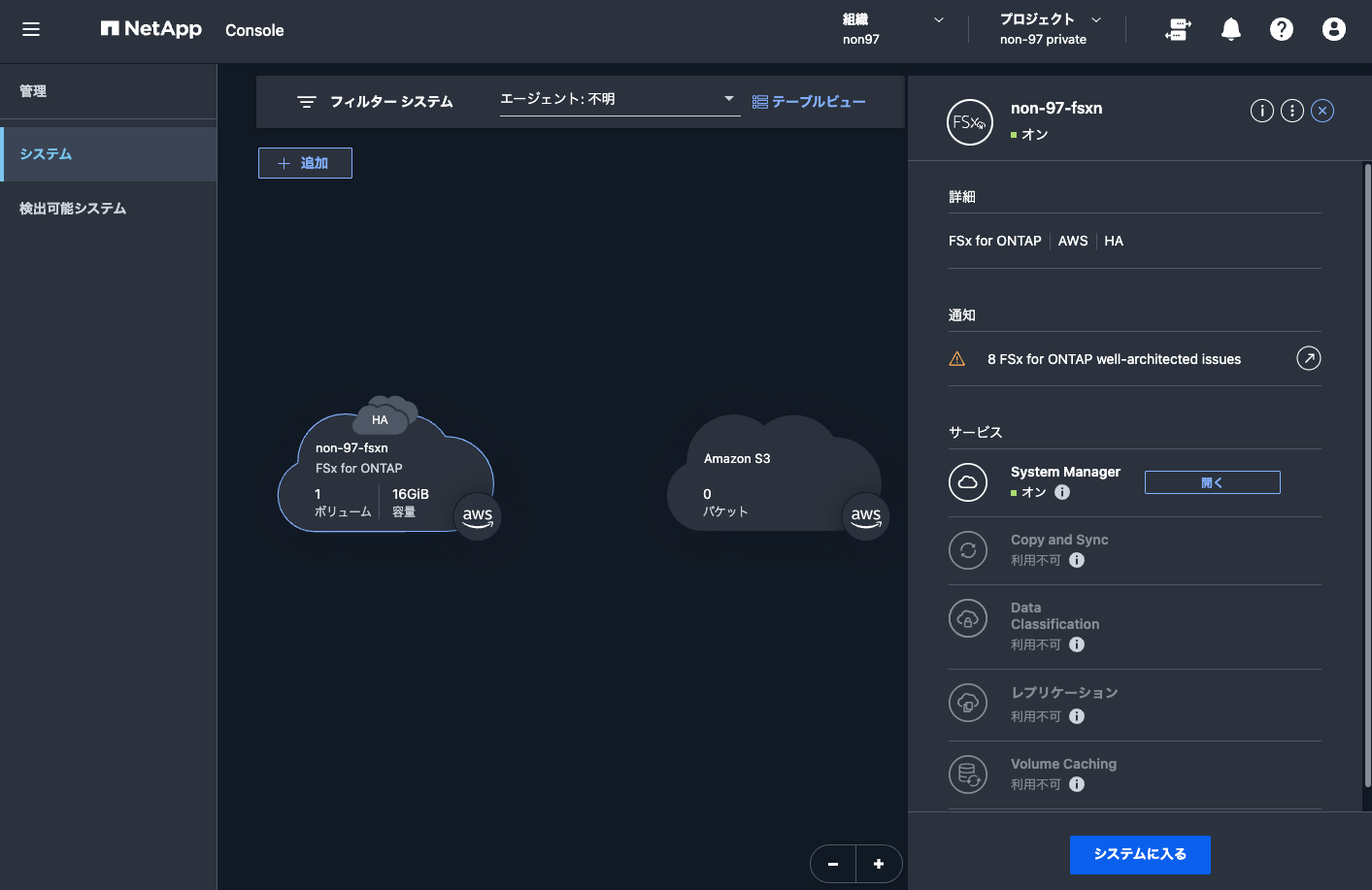Click the 'Console' header text

(x=254, y=30)
